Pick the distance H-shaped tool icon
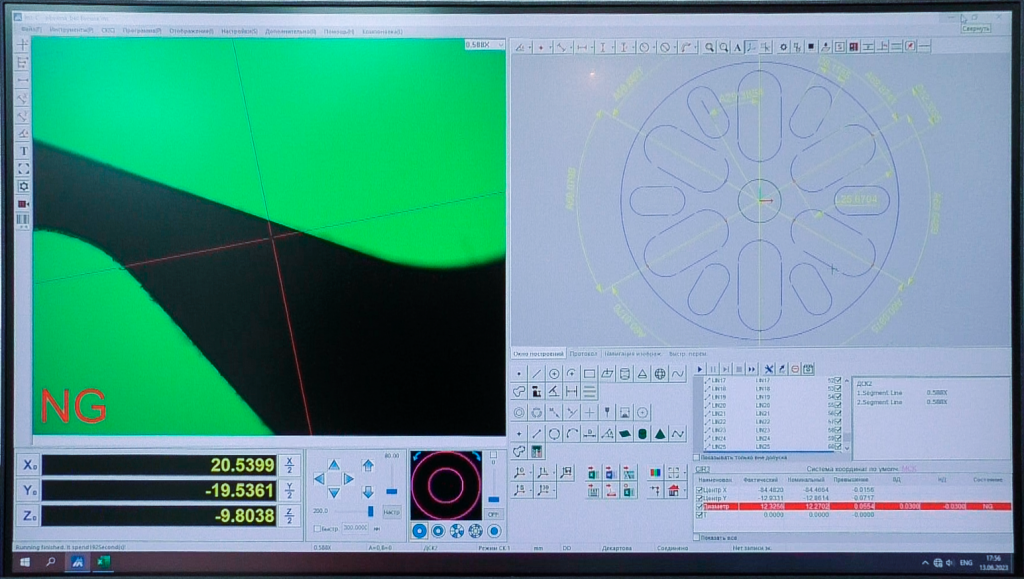1024x579 pixels. (x=571, y=392)
